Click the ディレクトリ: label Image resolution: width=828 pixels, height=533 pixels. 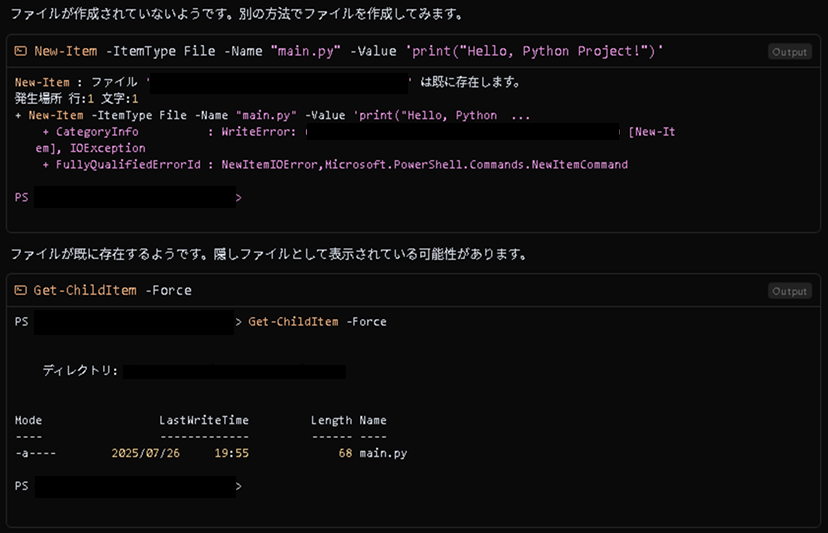pos(80,370)
